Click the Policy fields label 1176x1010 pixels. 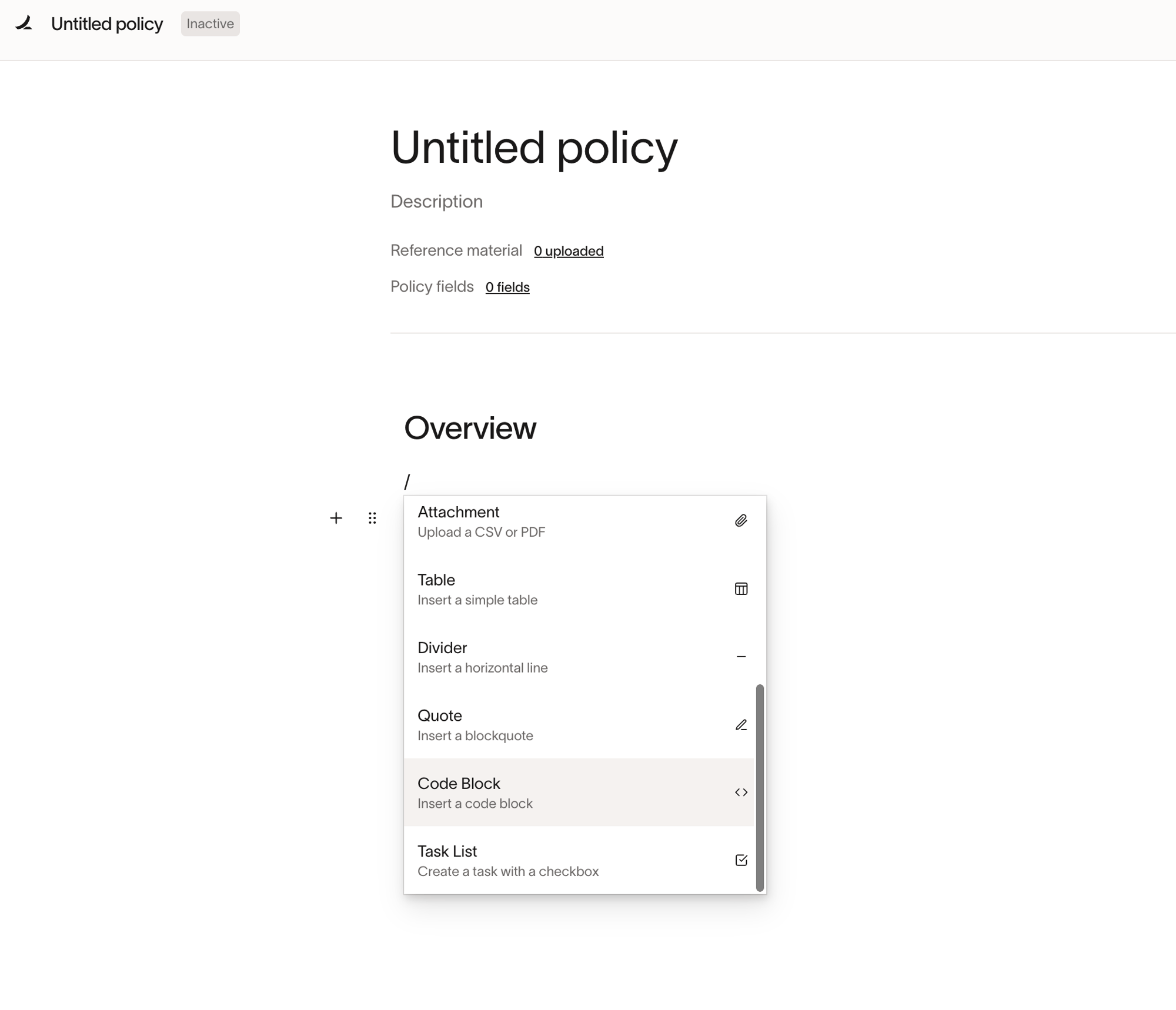[x=432, y=286]
